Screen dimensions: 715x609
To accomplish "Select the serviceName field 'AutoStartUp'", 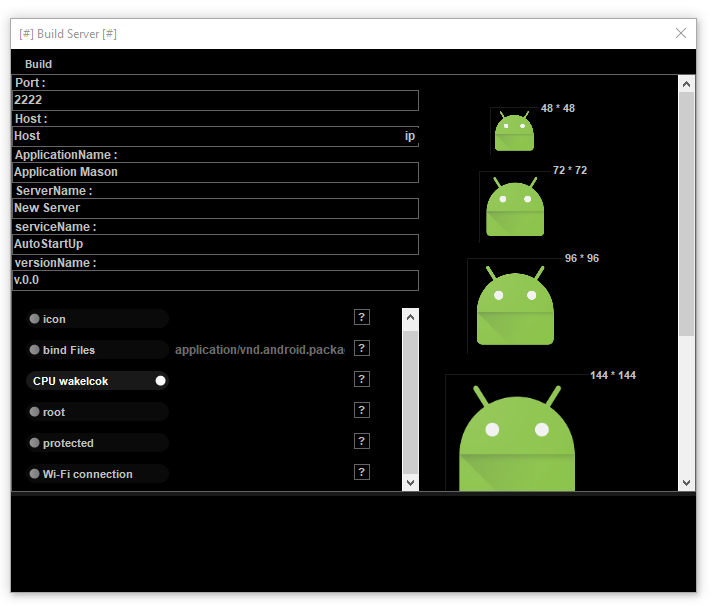I will [215, 244].
